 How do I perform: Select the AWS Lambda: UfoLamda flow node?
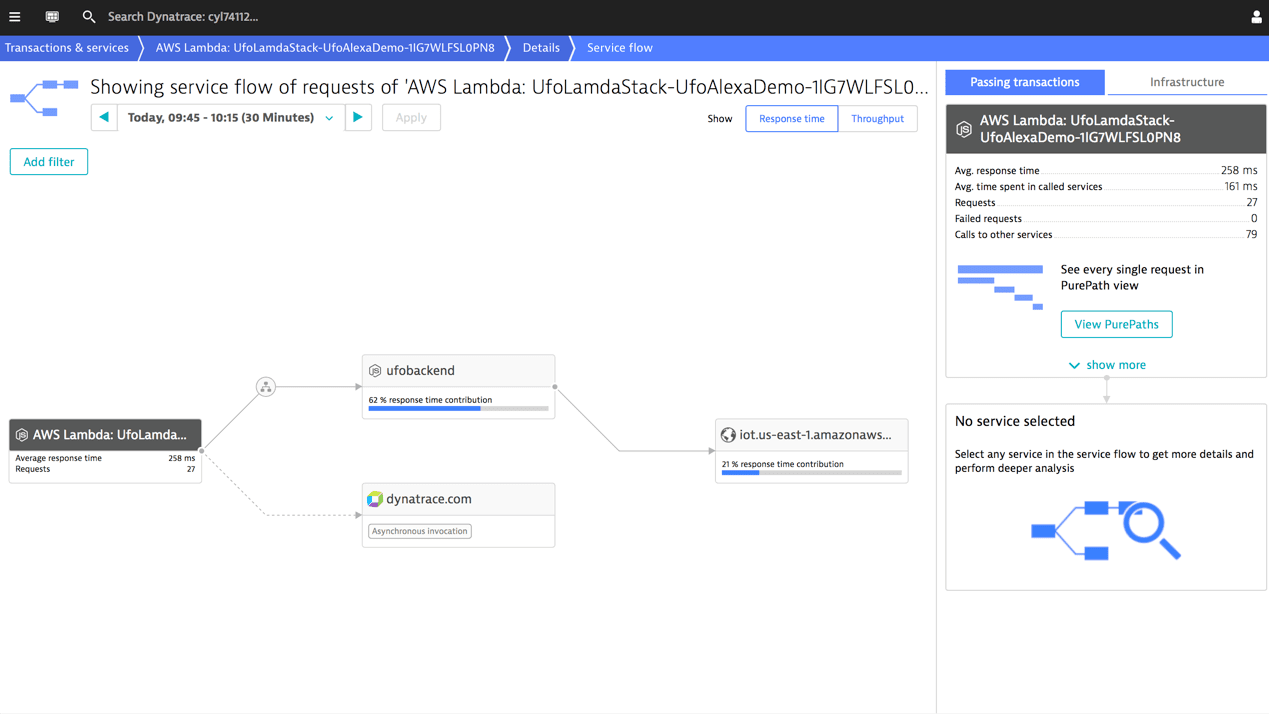pyautogui.click(x=105, y=451)
